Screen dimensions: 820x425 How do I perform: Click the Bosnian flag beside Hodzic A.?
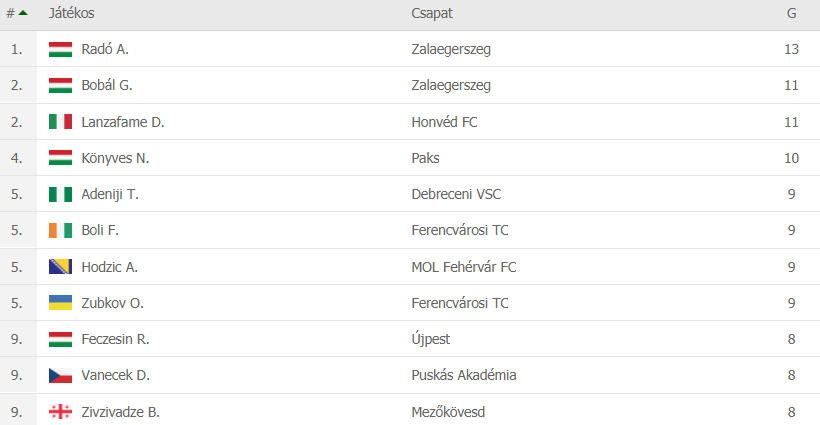[60, 267]
